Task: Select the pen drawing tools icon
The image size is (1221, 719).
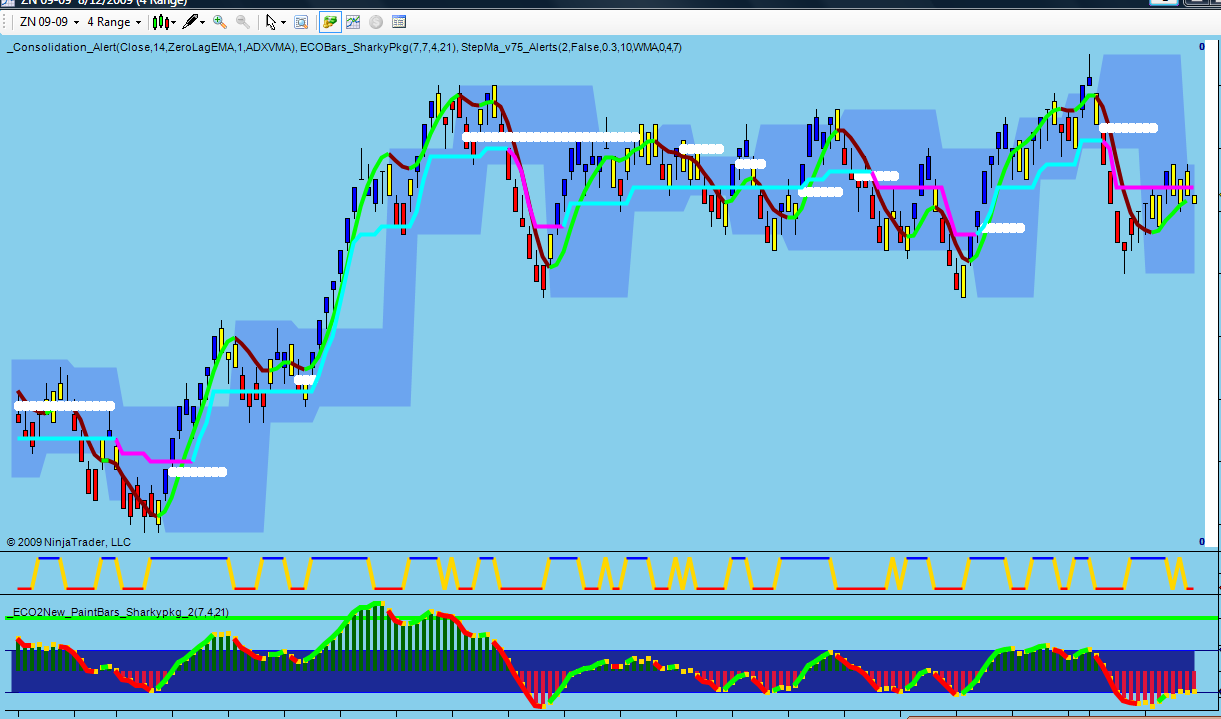Action: click(189, 22)
